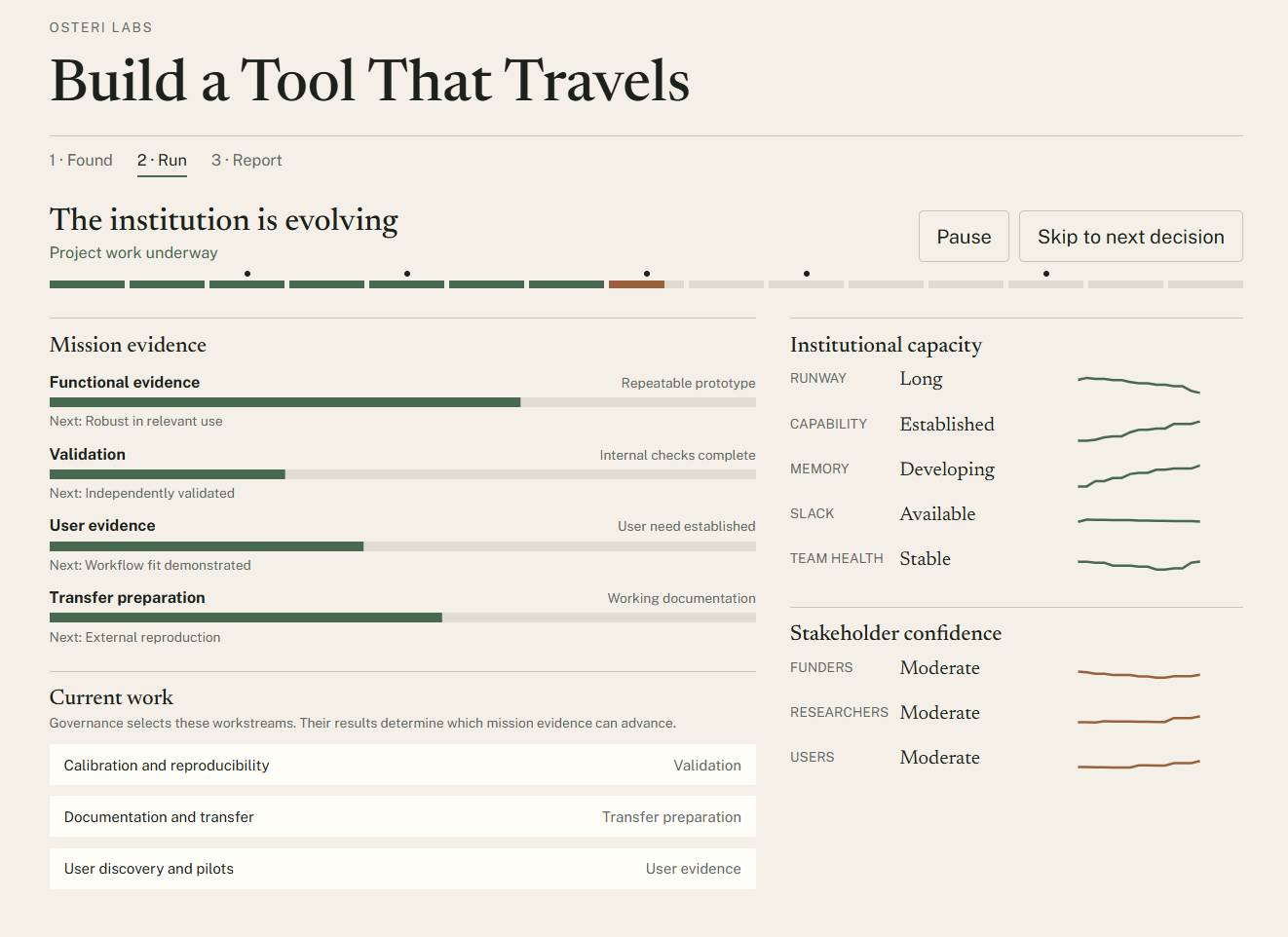Image resolution: width=1288 pixels, height=937 pixels.
Task: Click the Validation progress bar
Action: (402, 474)
